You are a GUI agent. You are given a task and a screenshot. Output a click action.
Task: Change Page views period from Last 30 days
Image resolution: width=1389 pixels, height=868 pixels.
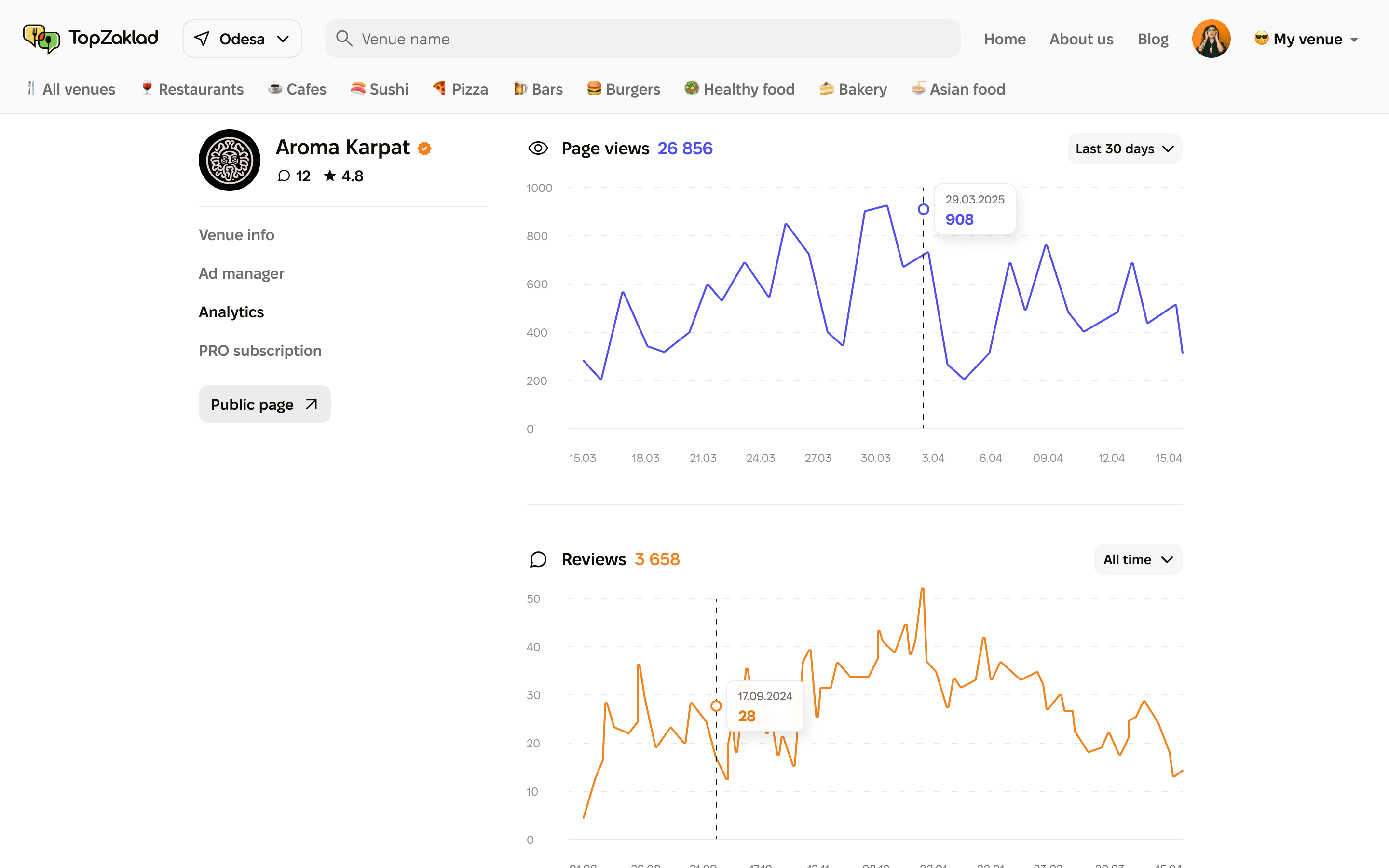pos(1124,148)
